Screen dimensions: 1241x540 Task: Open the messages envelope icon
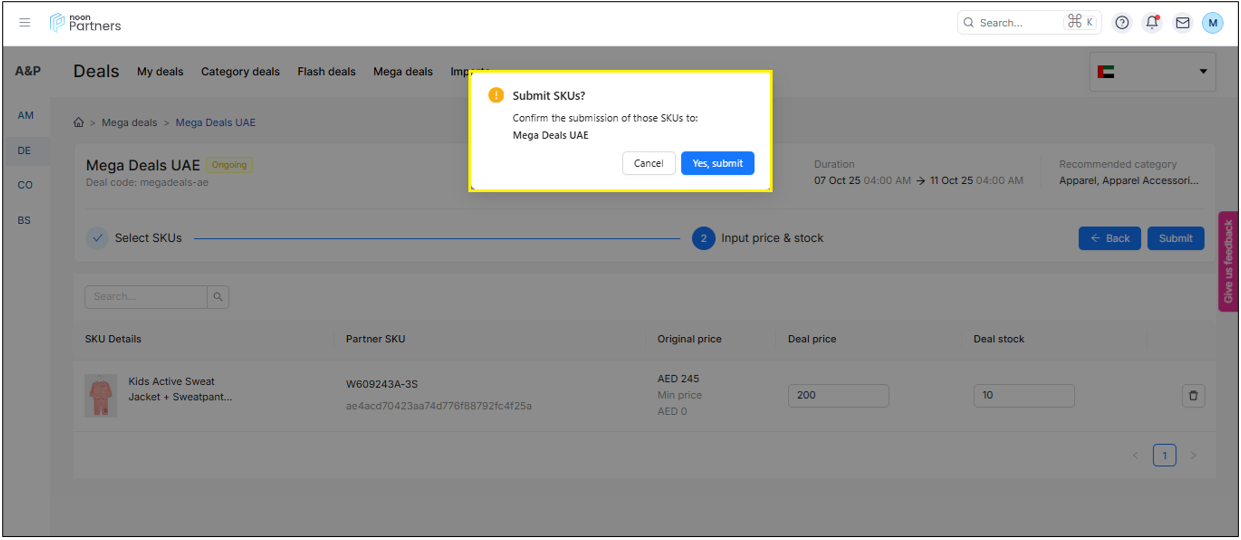(1182, 22)
